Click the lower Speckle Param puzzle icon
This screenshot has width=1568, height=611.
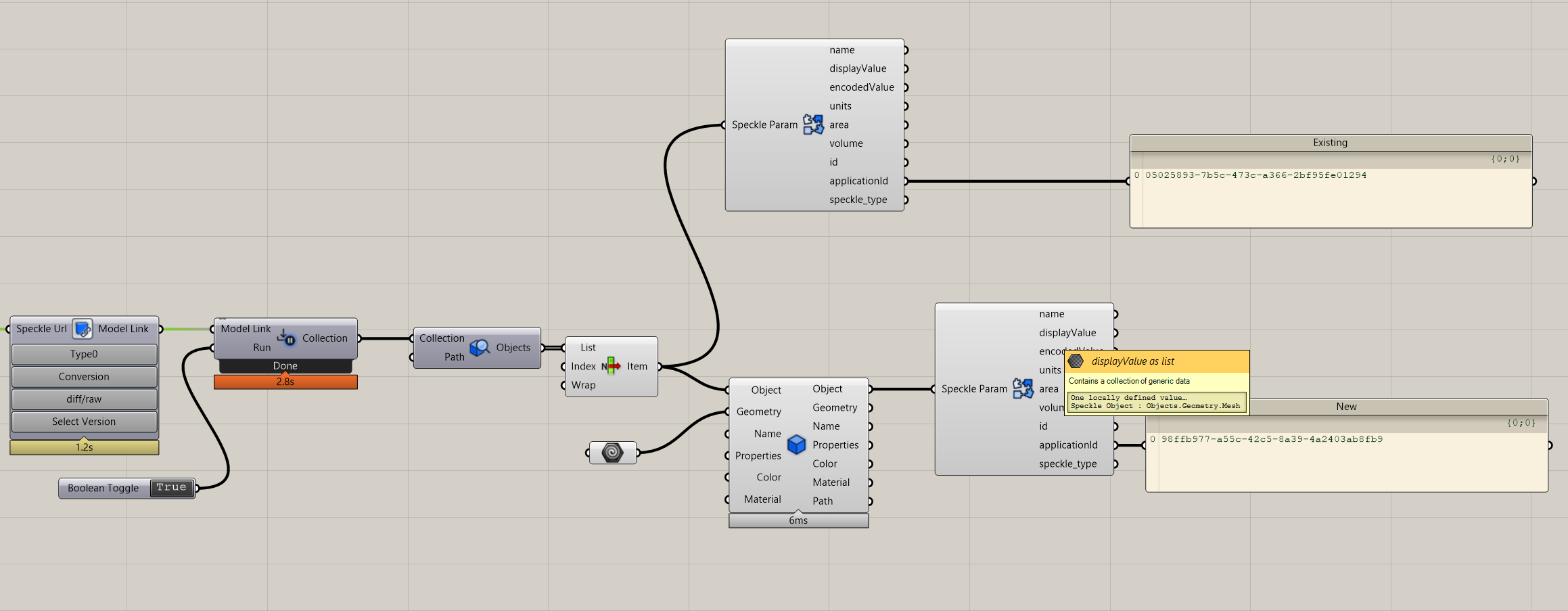coord(1023,388)
